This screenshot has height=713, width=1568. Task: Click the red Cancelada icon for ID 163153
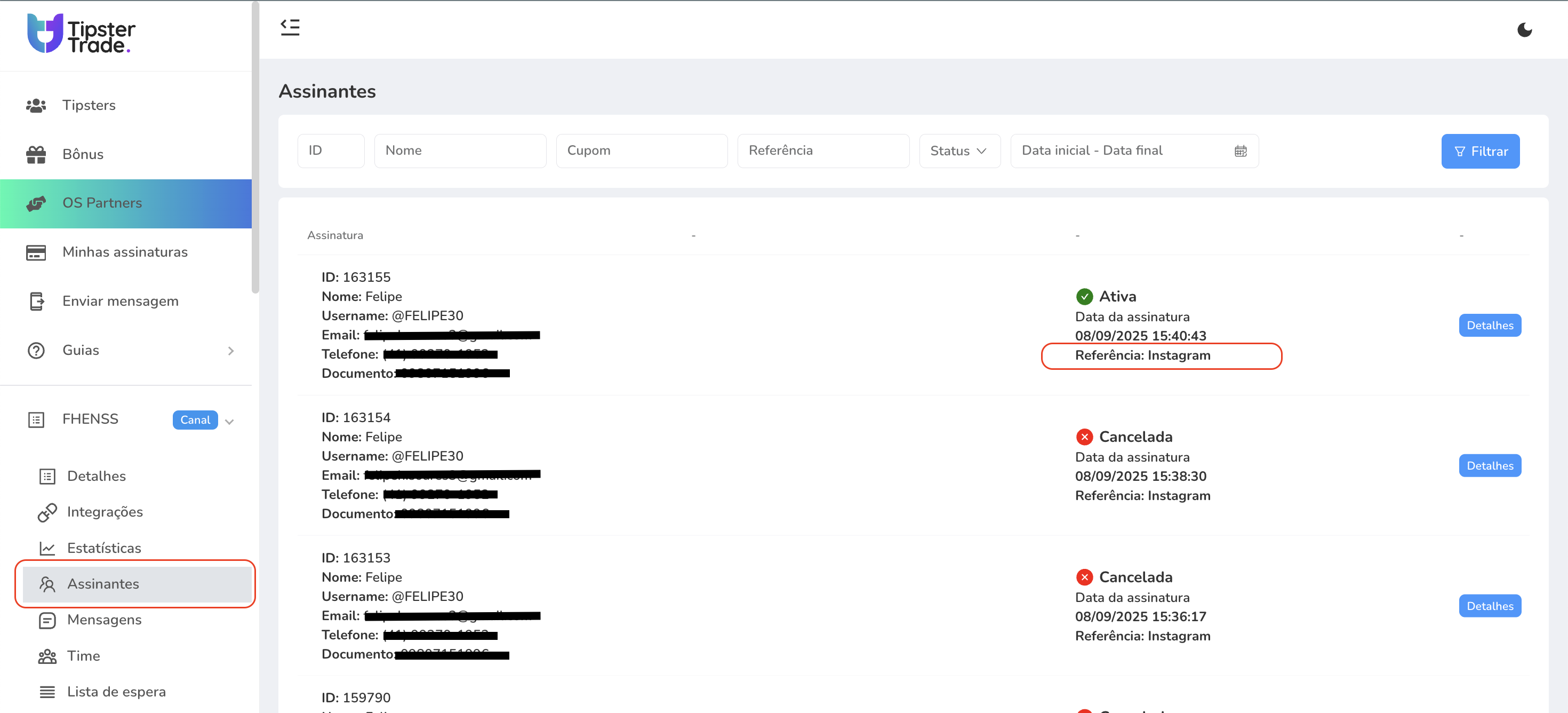point(1084,577)
